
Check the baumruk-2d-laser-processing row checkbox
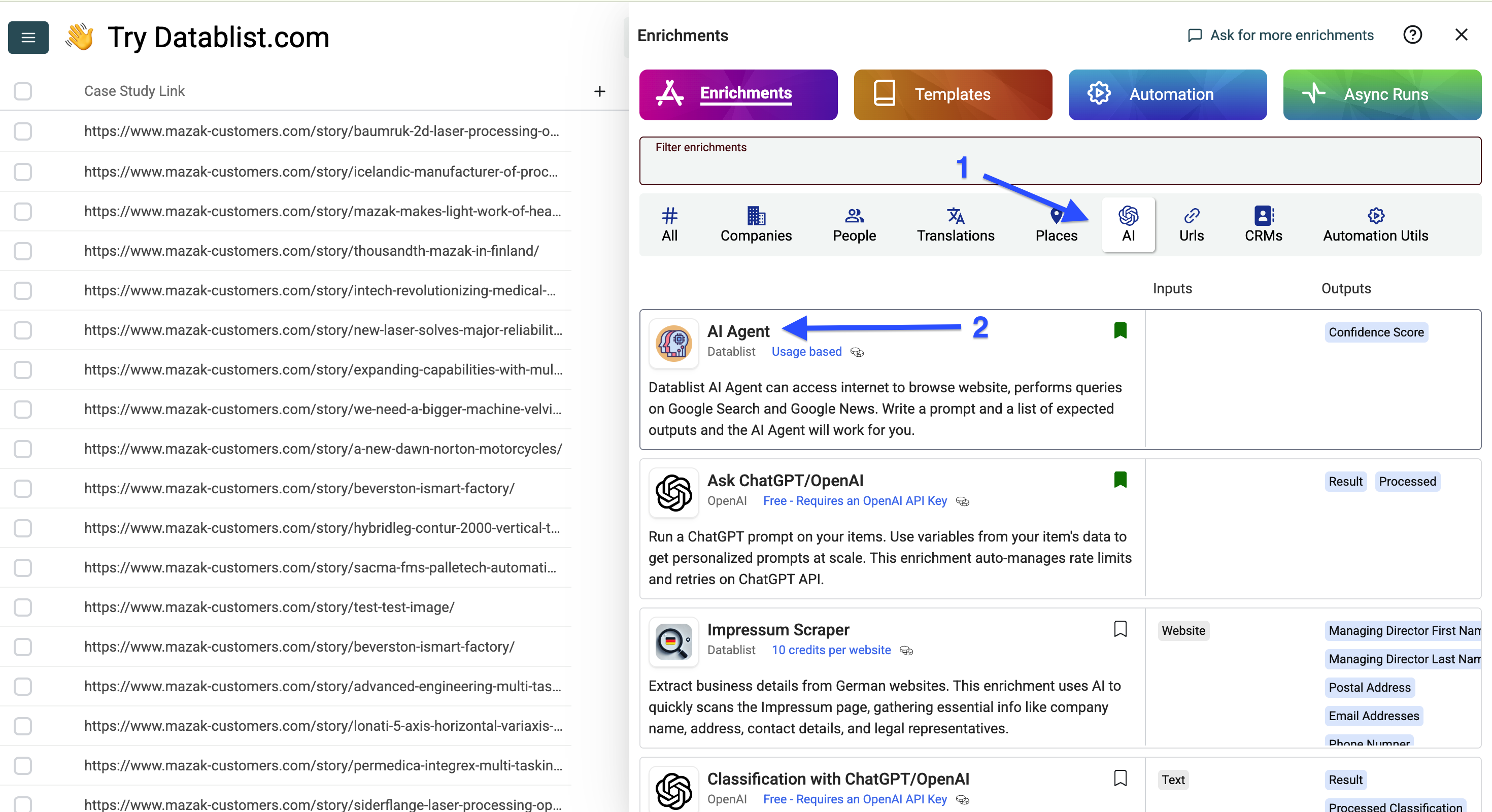coord(23,131)
